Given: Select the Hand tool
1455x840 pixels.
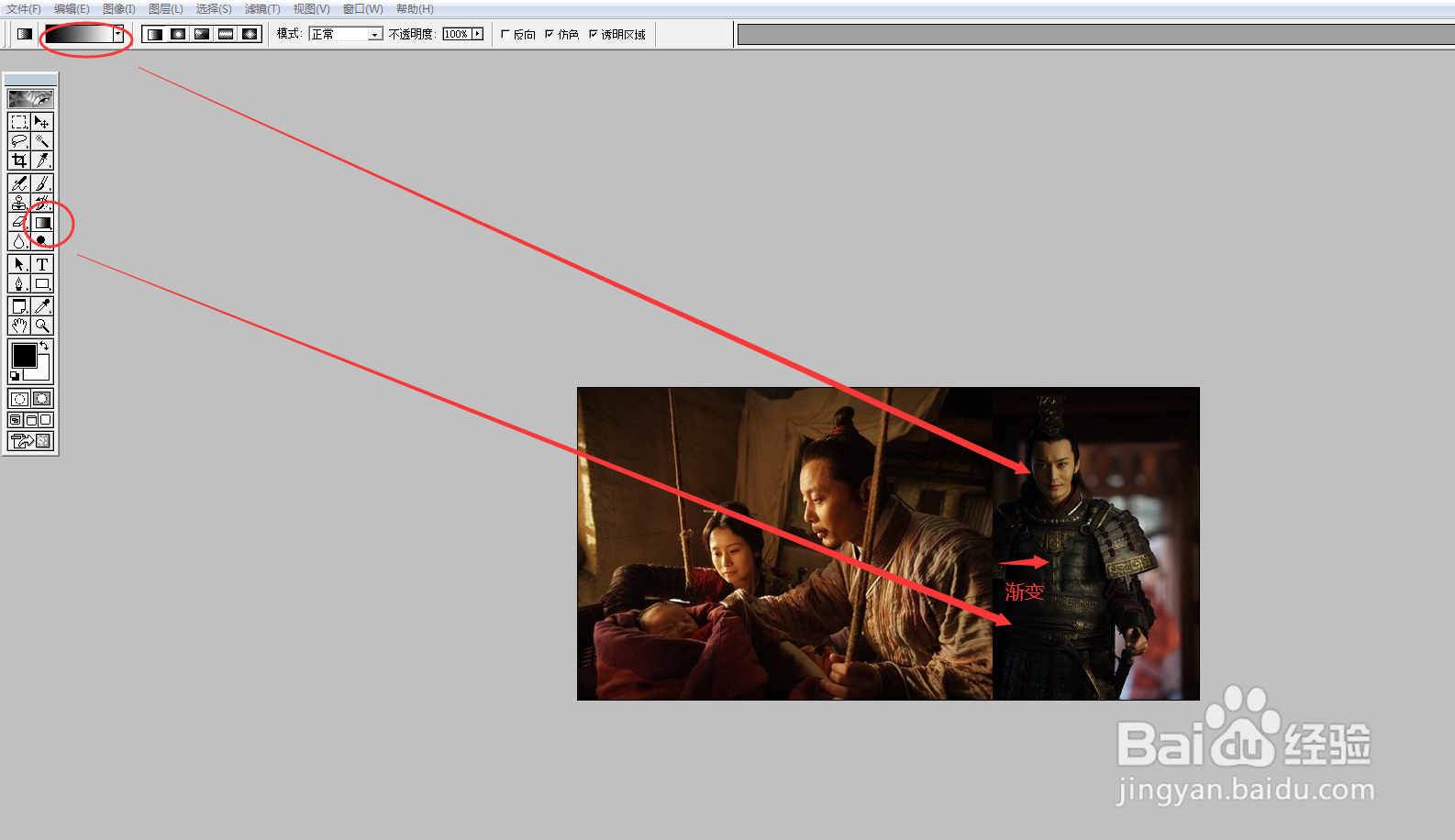Looking at the screenshot, I should coord(19,326).
